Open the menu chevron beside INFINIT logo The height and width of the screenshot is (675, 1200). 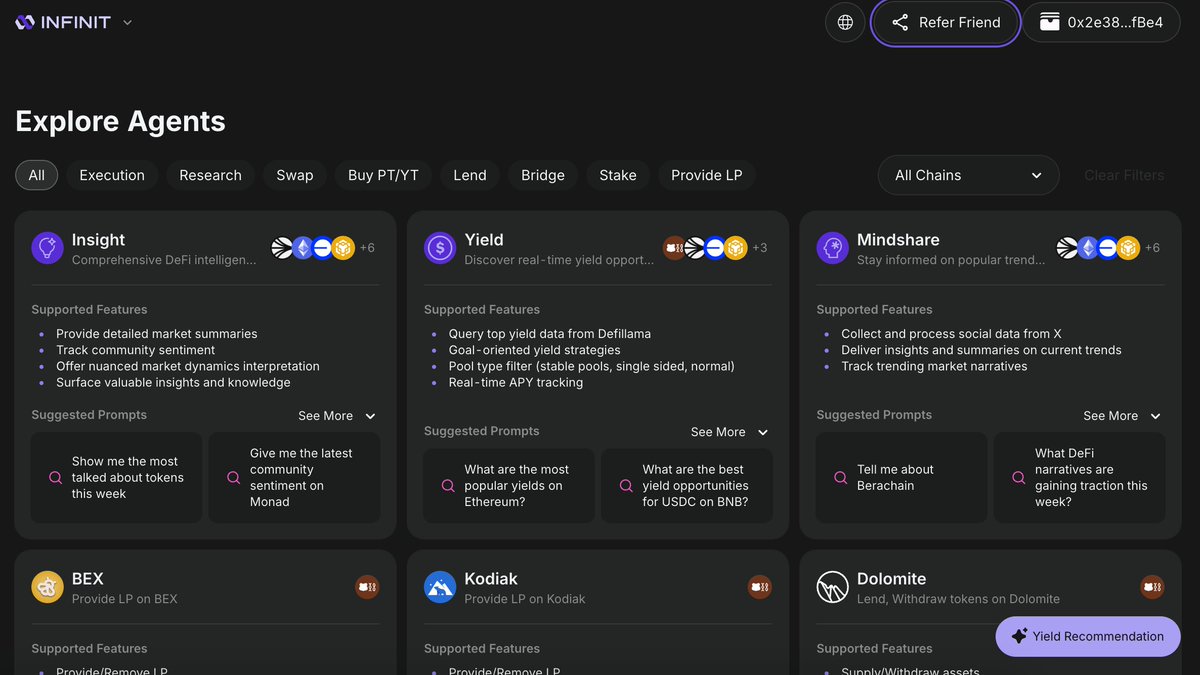click(x=127, y=22)
